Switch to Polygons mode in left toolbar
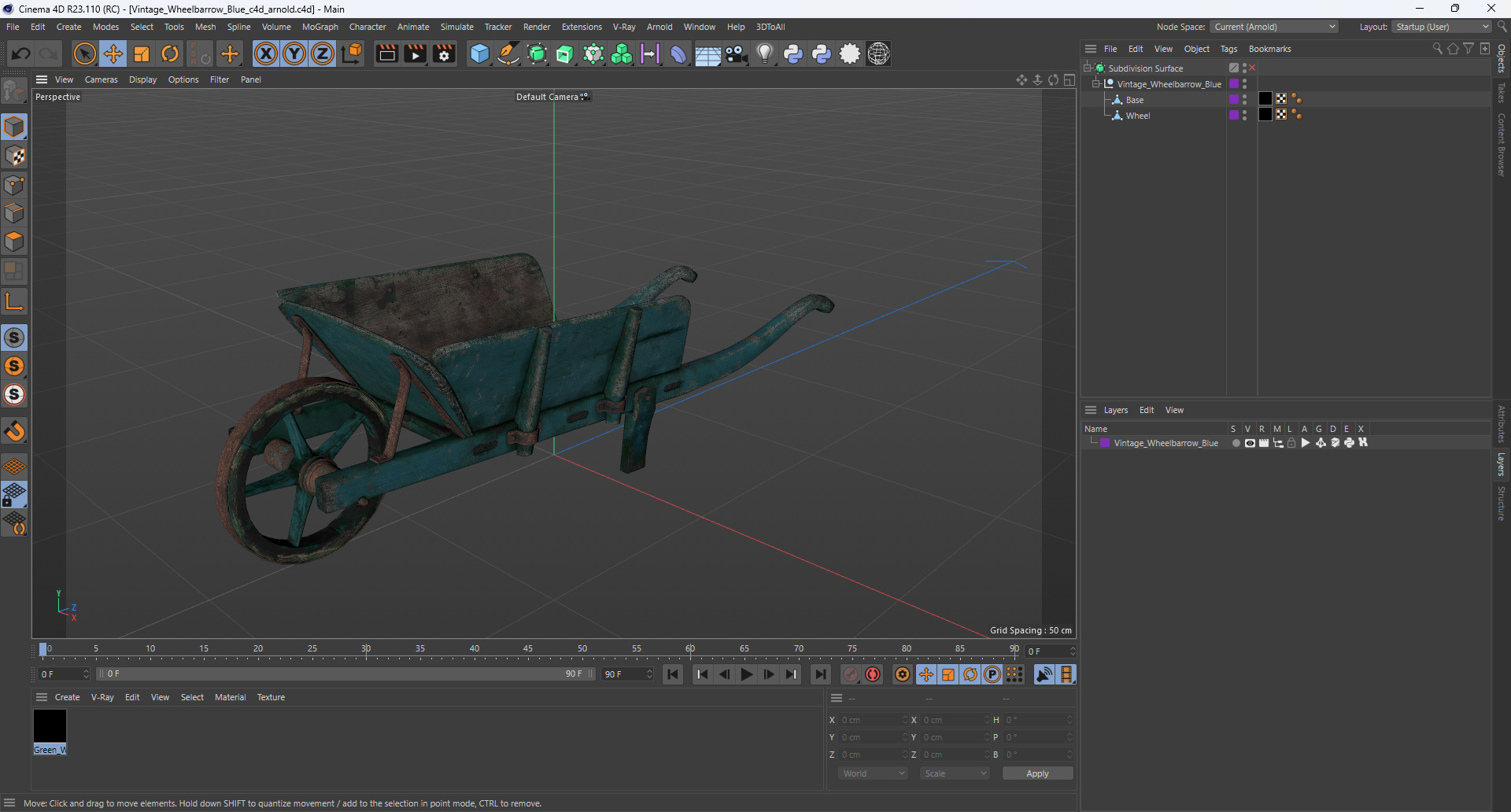The image size is (1511, 812). (14, 242)
